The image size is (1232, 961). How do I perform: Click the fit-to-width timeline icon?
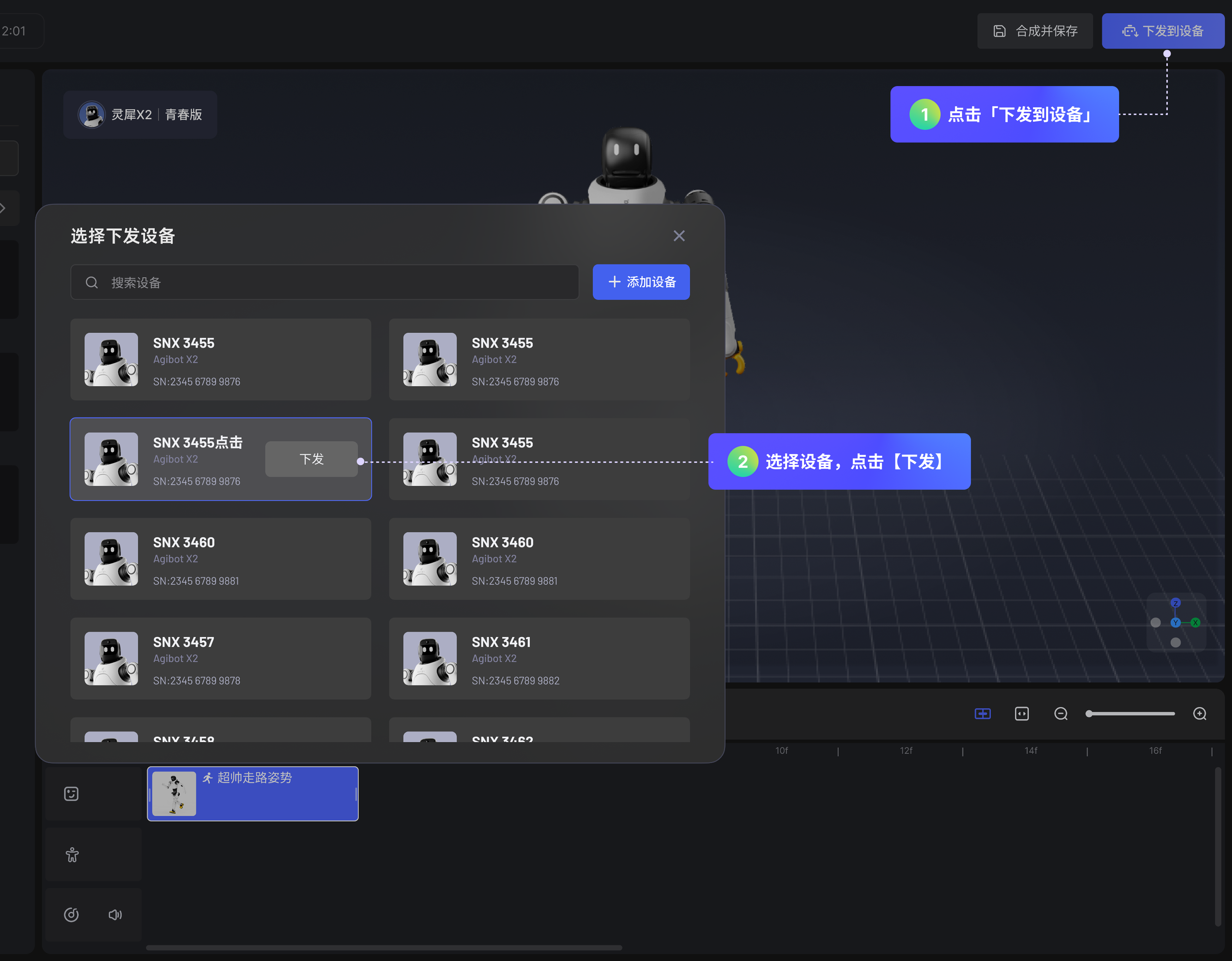(1022, 714)
